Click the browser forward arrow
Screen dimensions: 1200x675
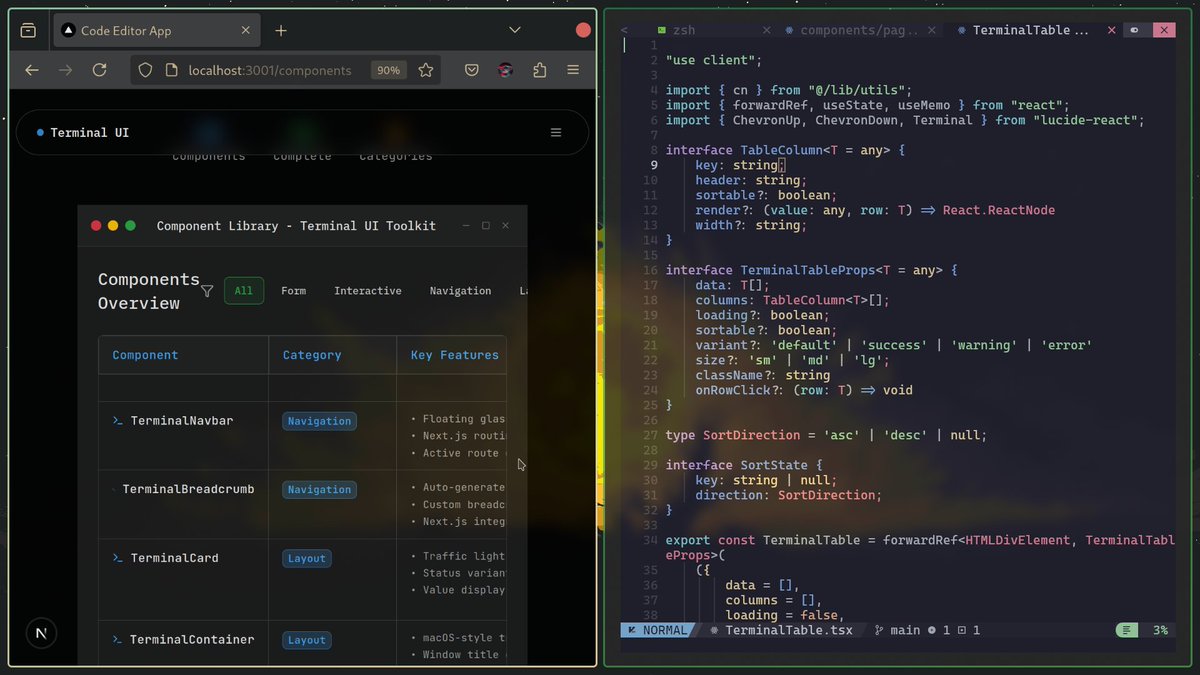coord(66,70)
